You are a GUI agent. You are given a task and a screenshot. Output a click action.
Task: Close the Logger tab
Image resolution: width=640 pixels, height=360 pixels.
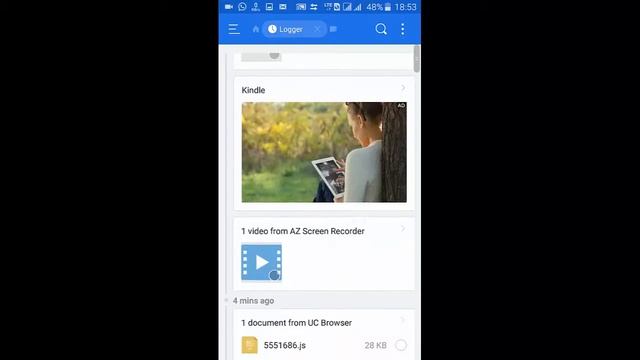click(x=317, y=29)
